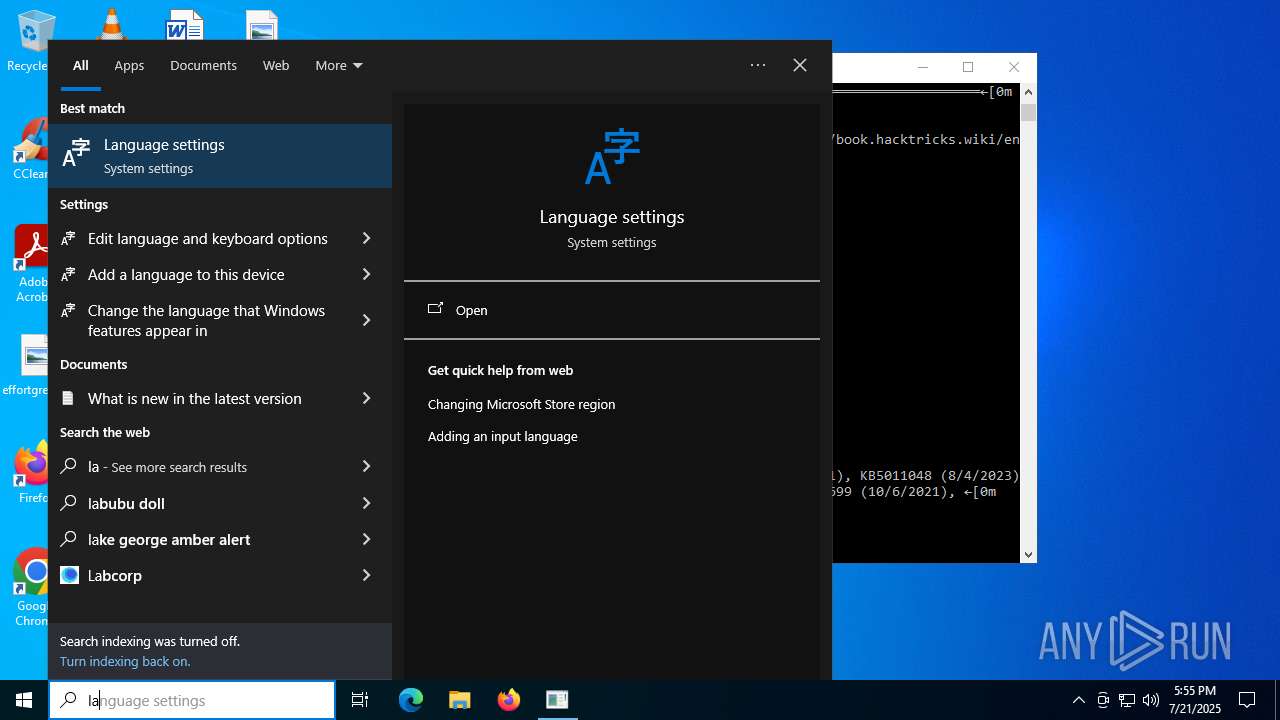Open File Explorer from the taskbar
The image size is (1280, 720).
(460, 700)
